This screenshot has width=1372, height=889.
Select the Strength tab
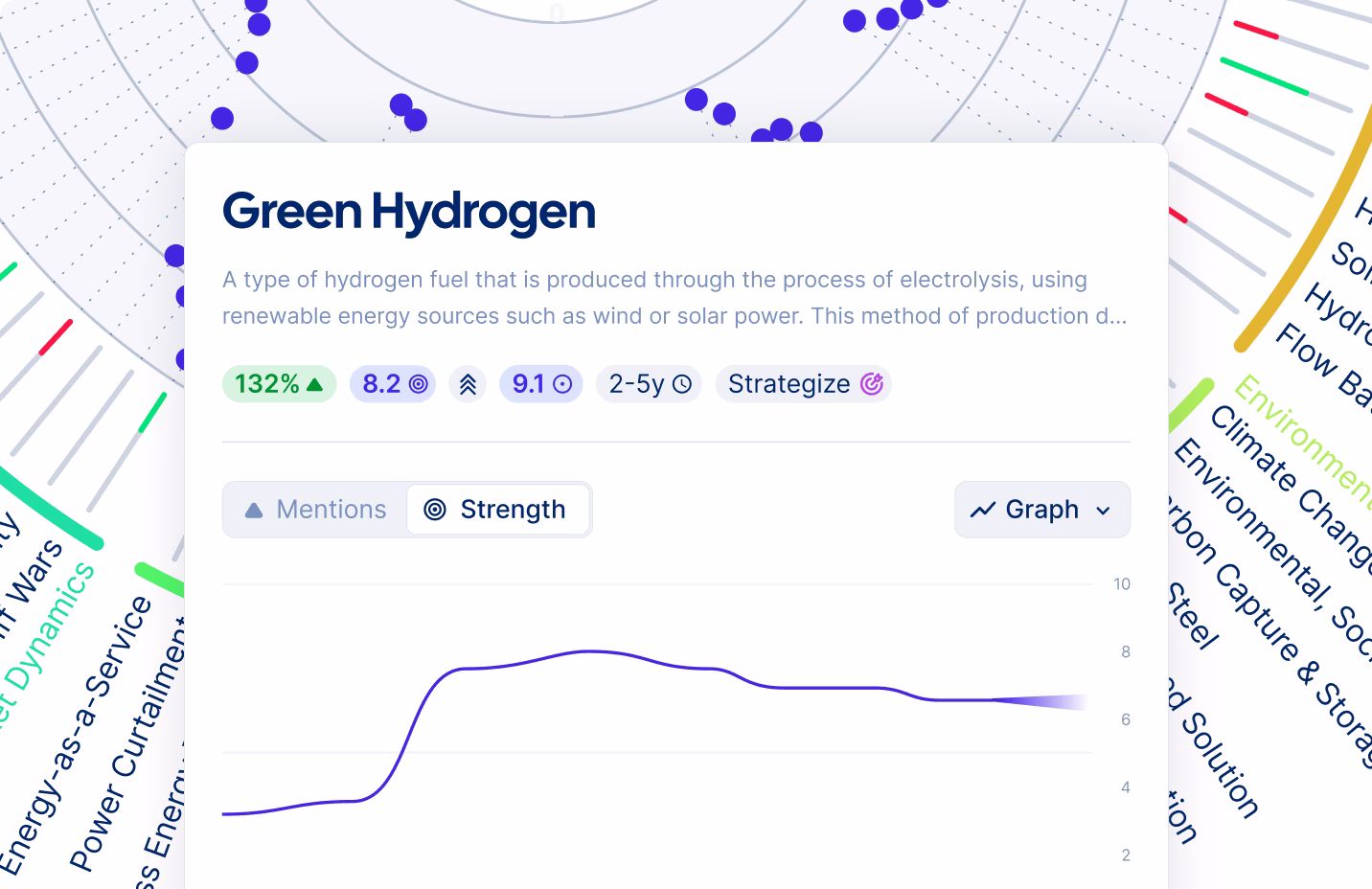[498, 510]
